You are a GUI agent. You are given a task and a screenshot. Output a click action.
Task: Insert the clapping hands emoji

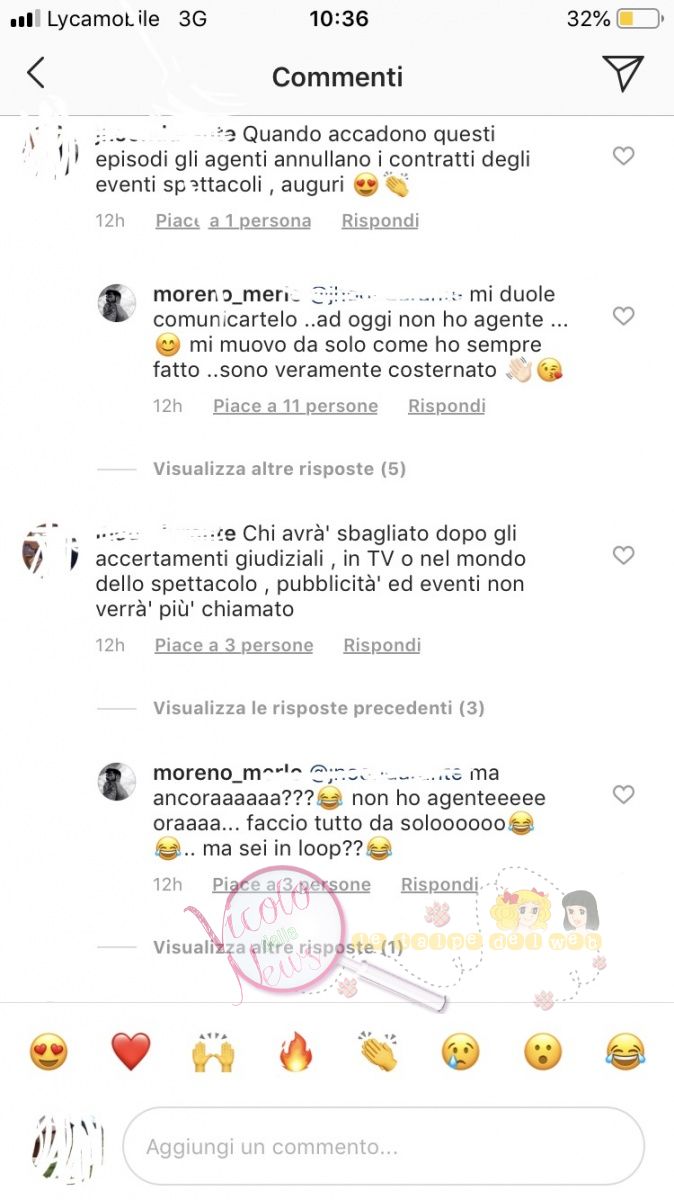(378, 1052)
